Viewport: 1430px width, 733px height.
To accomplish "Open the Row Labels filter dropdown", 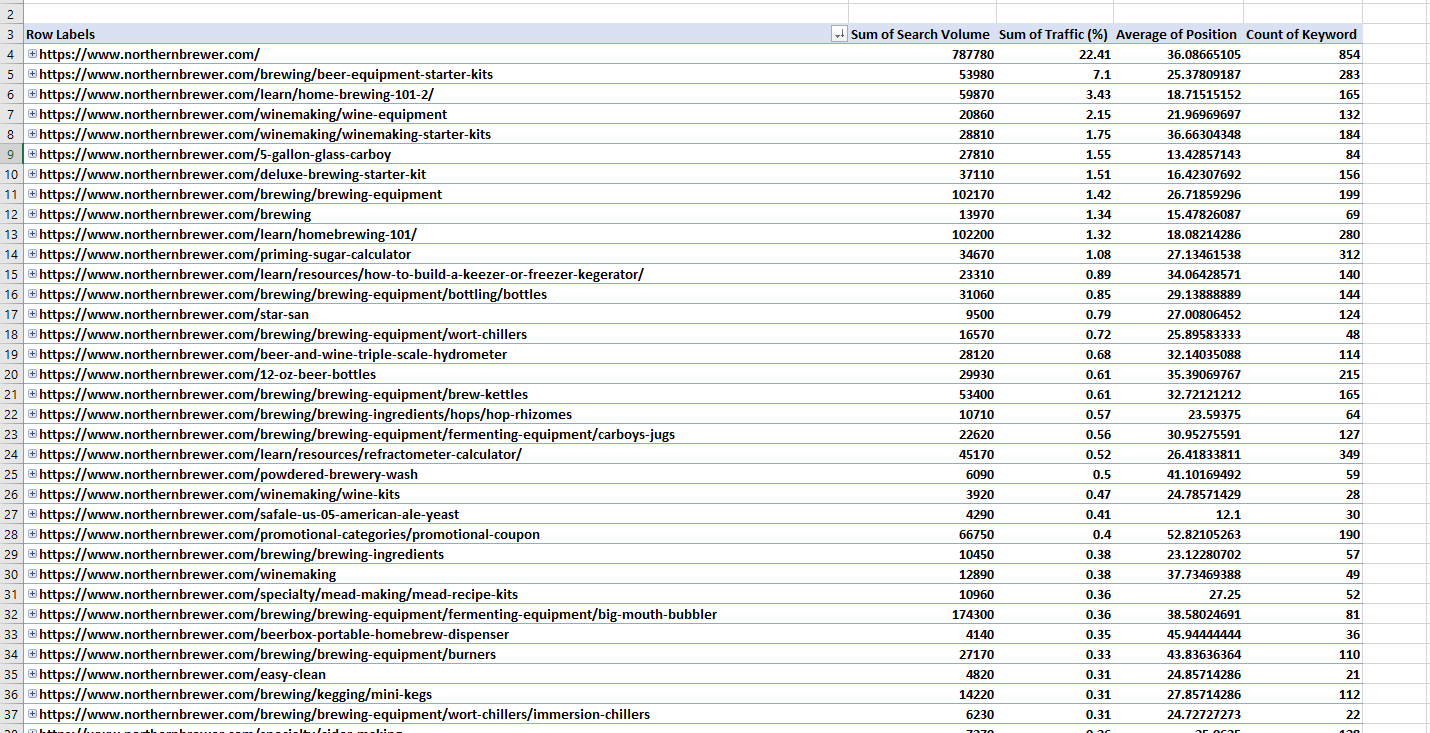I will click(x=839, y=34).
